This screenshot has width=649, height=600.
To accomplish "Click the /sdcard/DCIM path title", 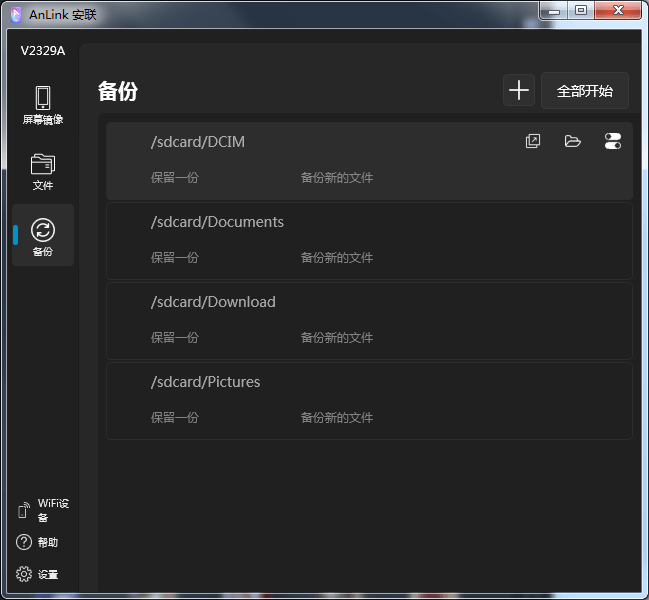I will click(197, 142).
